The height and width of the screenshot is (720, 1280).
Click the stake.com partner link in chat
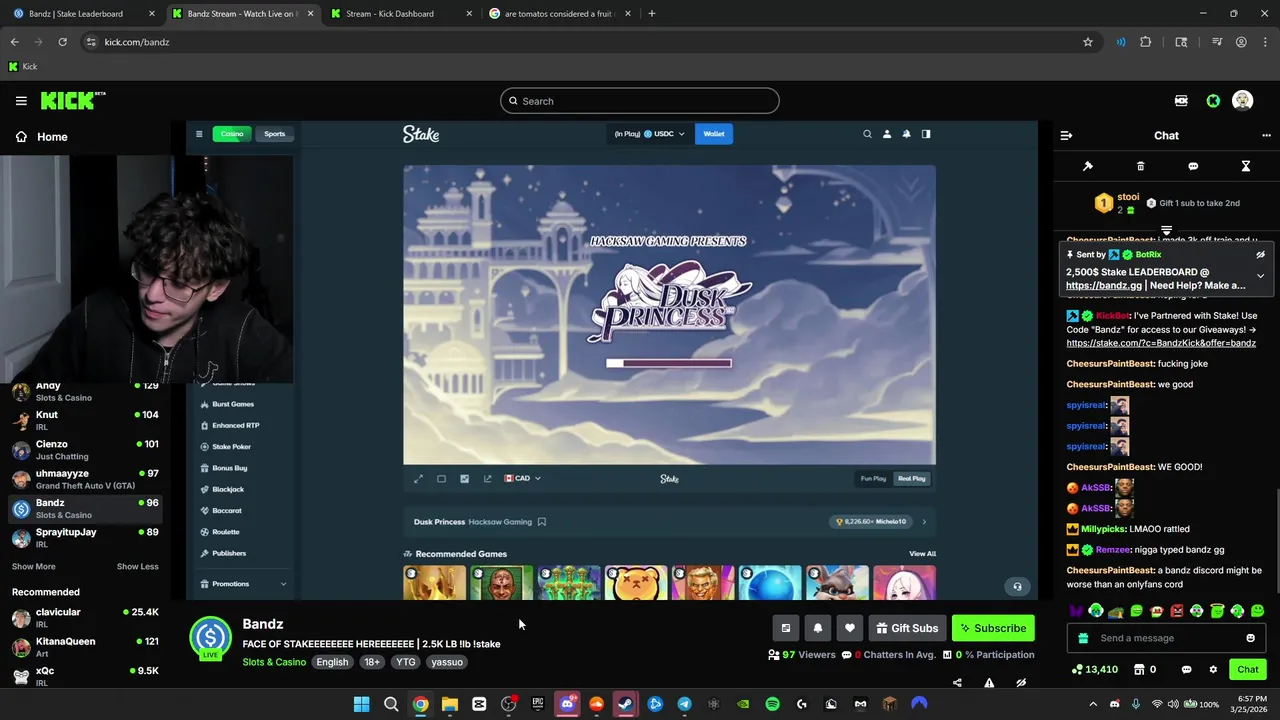[1161, 343]
